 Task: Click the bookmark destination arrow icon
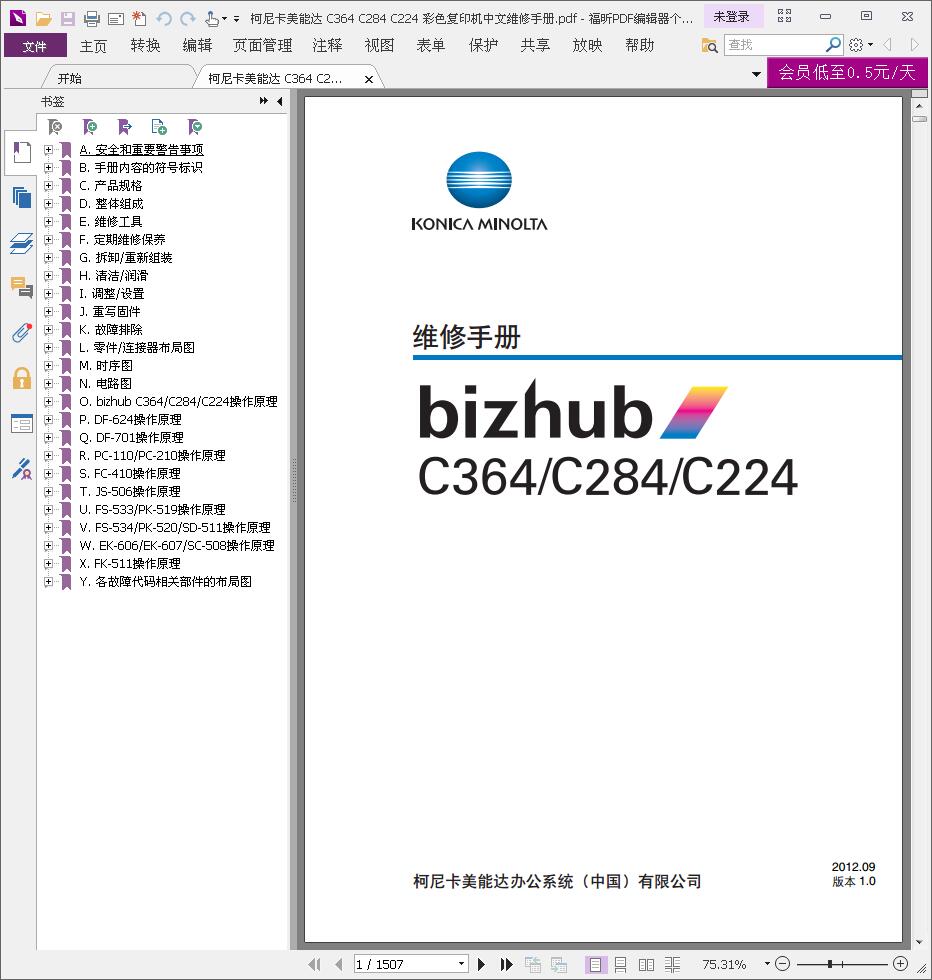[x=124, y=128]
